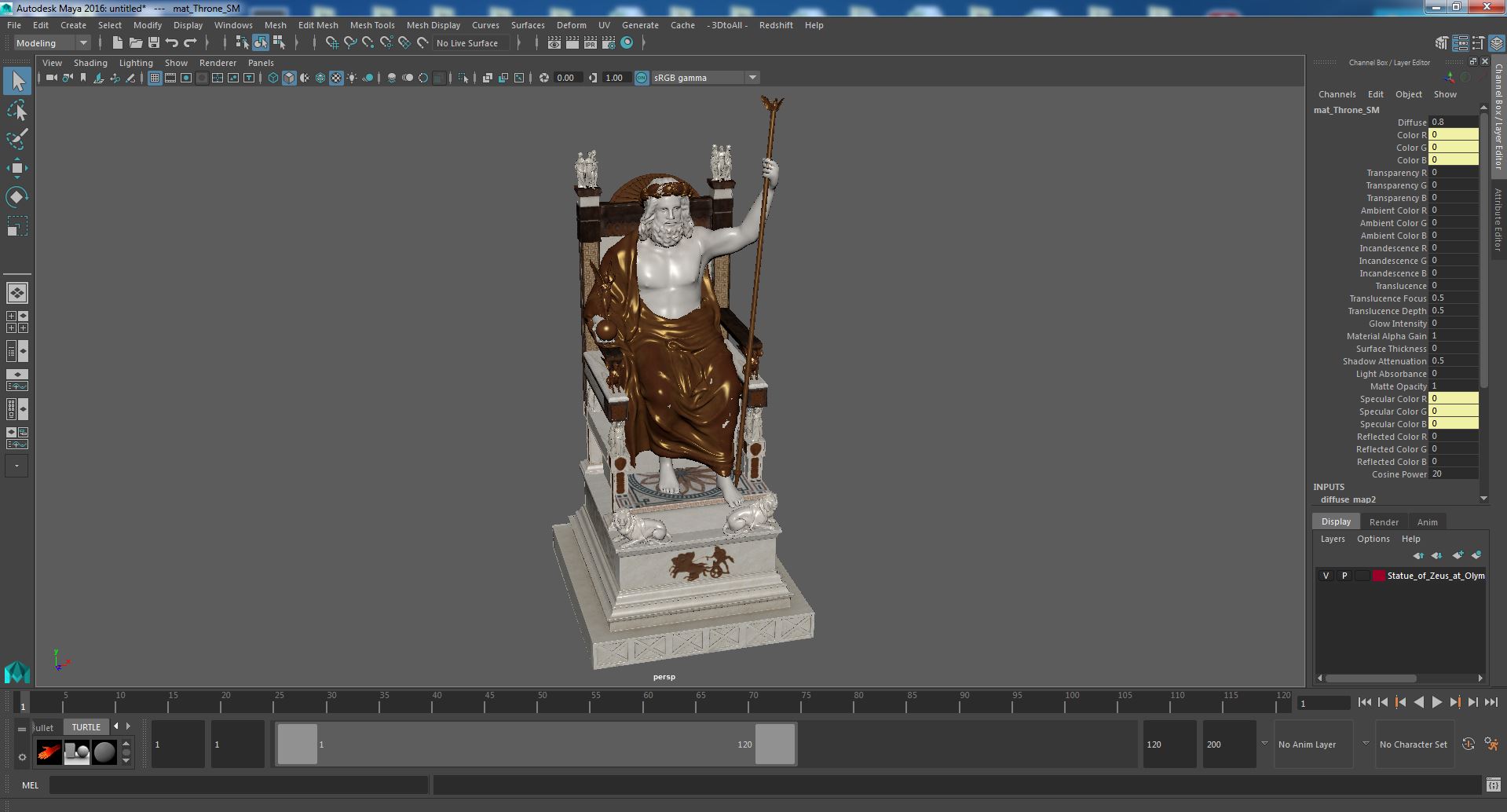Activate the Move tool
Image resolution: width=1507 pixels, height=812 pixels.
pyautogui.click(x=17, y=168)
